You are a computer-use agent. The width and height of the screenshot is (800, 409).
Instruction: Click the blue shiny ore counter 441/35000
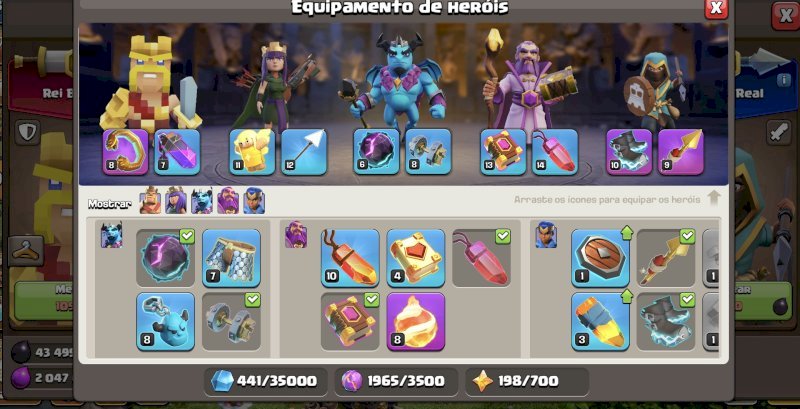click(x=266, y=381)
